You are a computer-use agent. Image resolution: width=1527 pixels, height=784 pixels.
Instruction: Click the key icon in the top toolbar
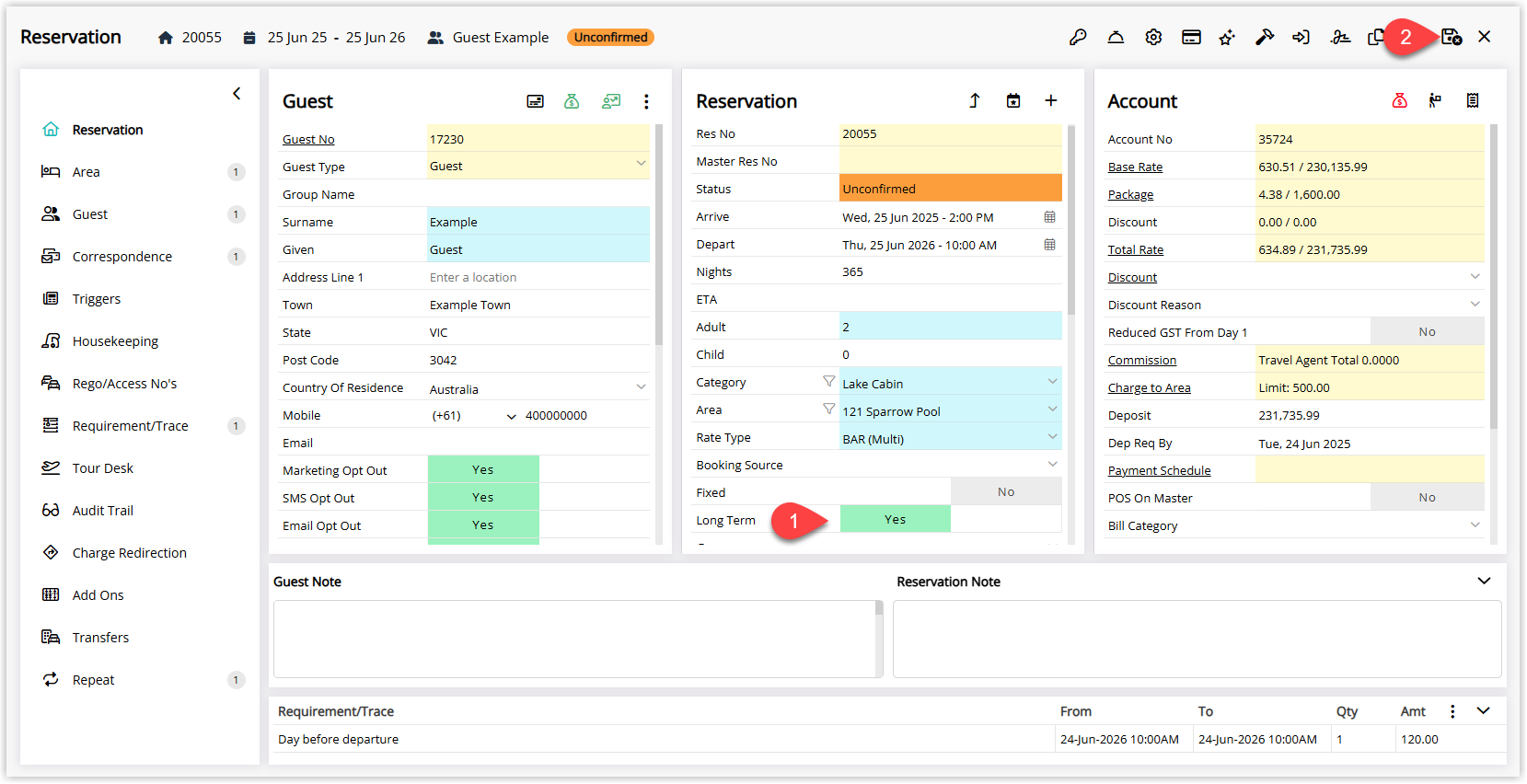pos(1078,38)
